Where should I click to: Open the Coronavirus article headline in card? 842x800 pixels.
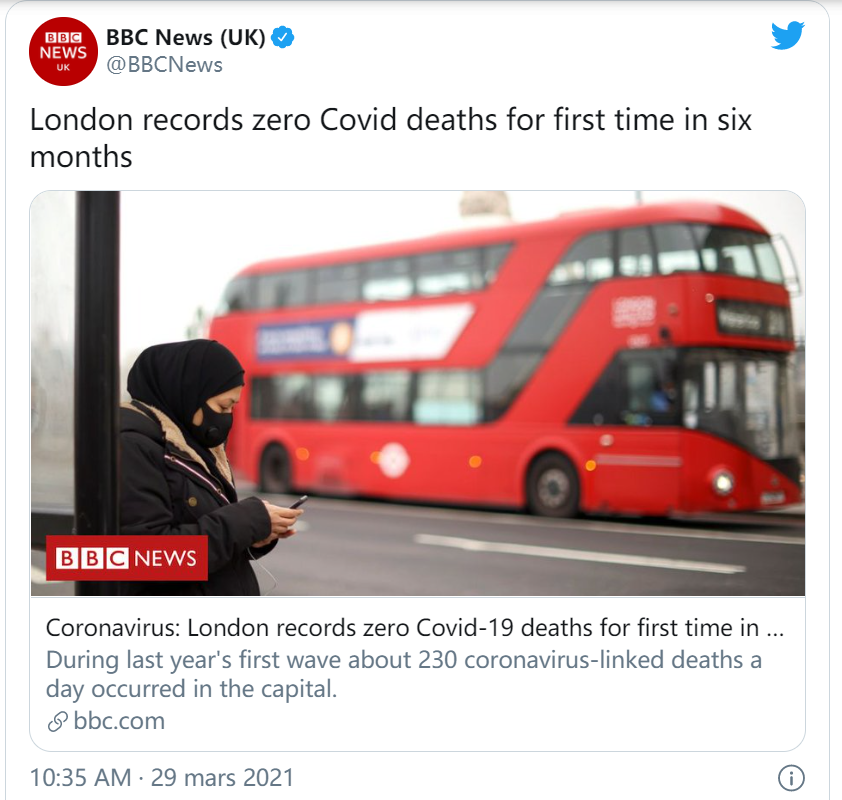415,628
